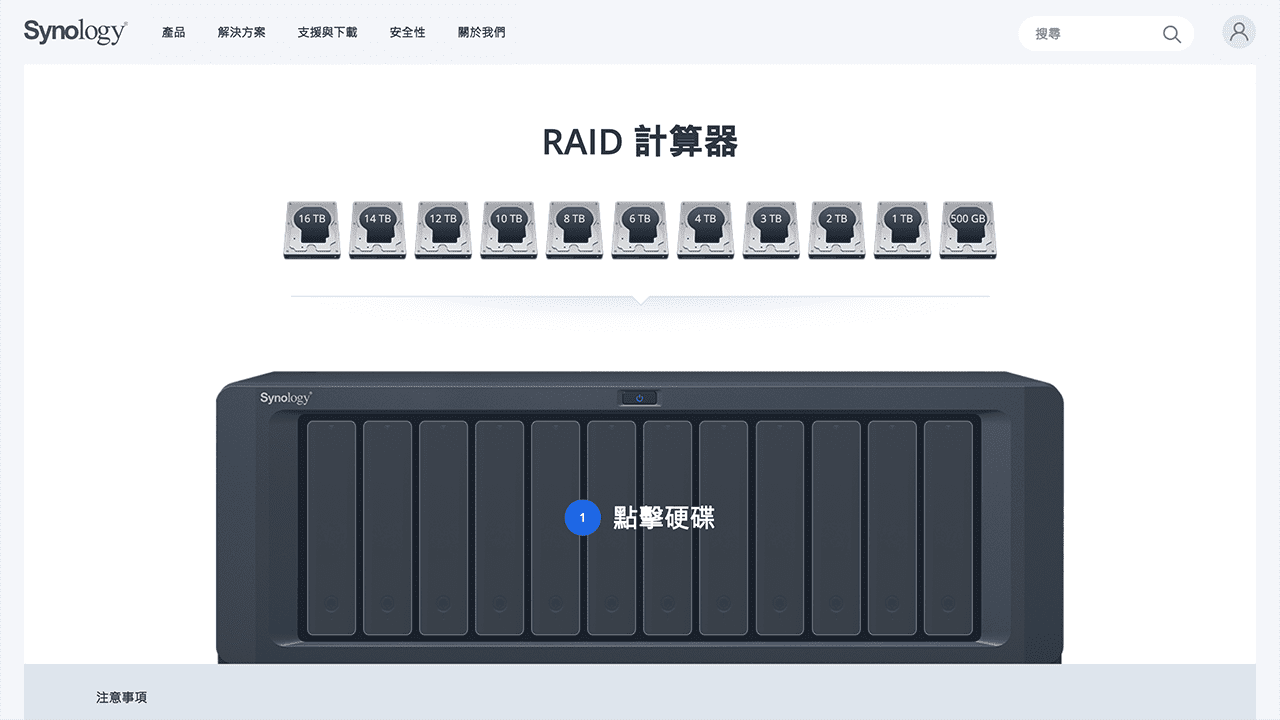Select the 12 TB drive icon
The height and width of the screenshot is (720, 1280).
tap(442, 229)
